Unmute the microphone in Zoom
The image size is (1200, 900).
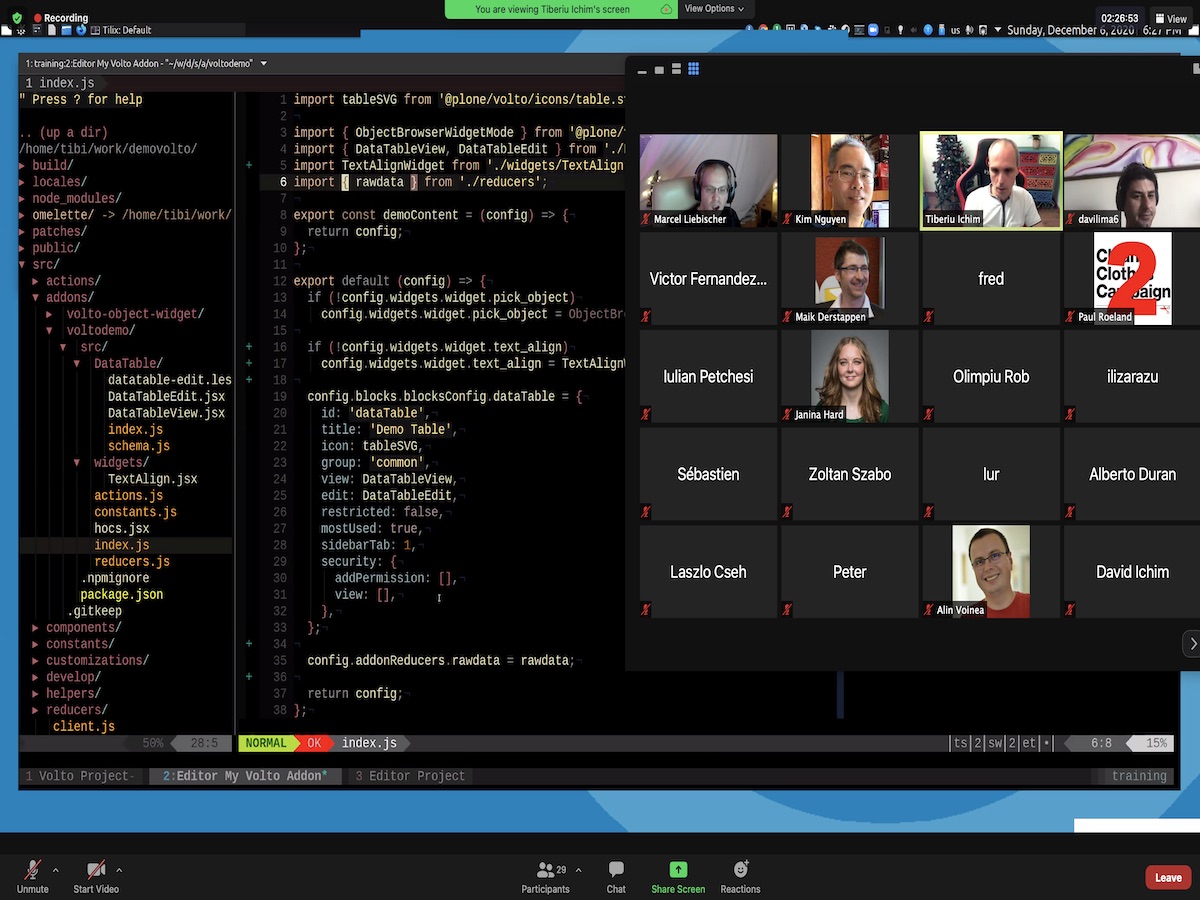coord(32,876)
